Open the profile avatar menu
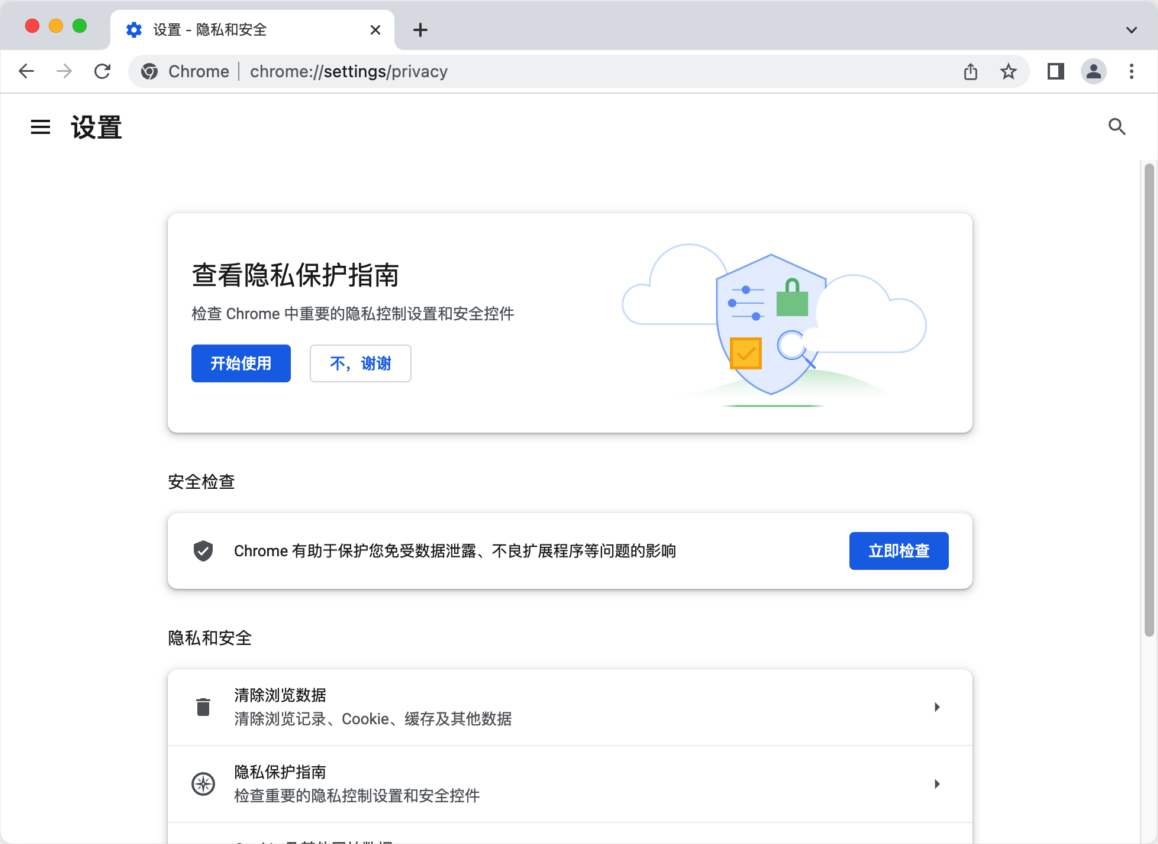 [x=1094, y=72]
